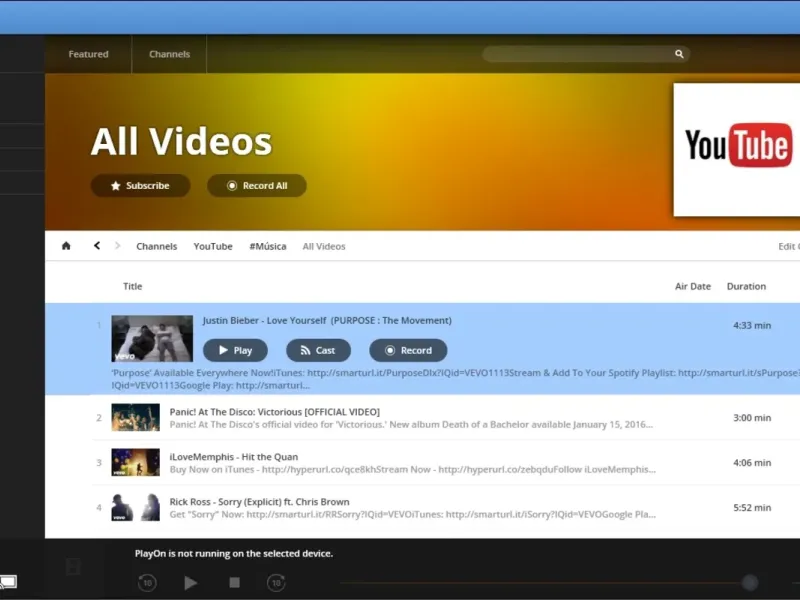Screen dimensions: 800x600
Task: Open the Channels tab
Action: click(x=169, y=54)
